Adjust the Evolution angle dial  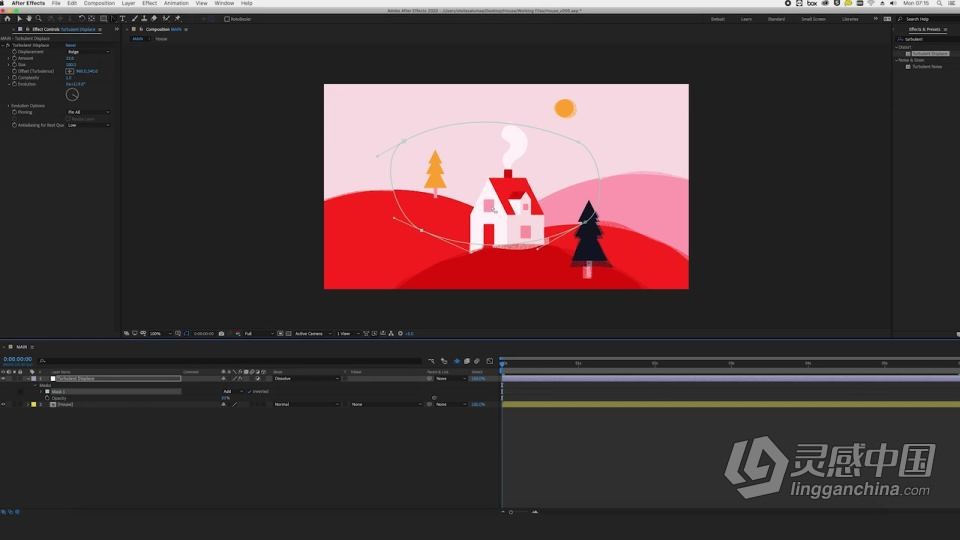72,95
